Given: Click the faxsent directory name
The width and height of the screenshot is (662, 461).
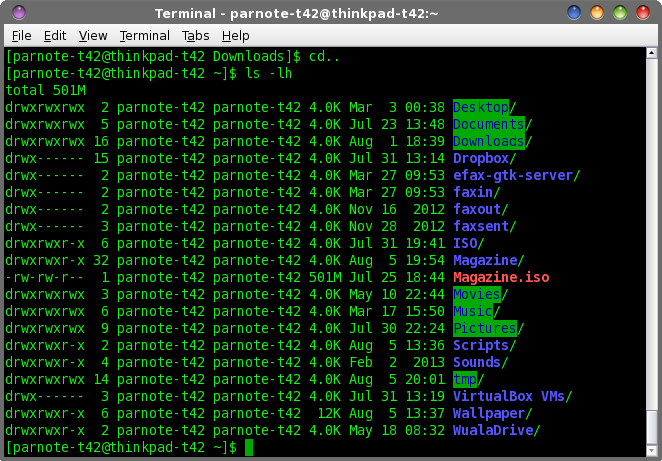Looking at the screenshot, I should (481, 226).
